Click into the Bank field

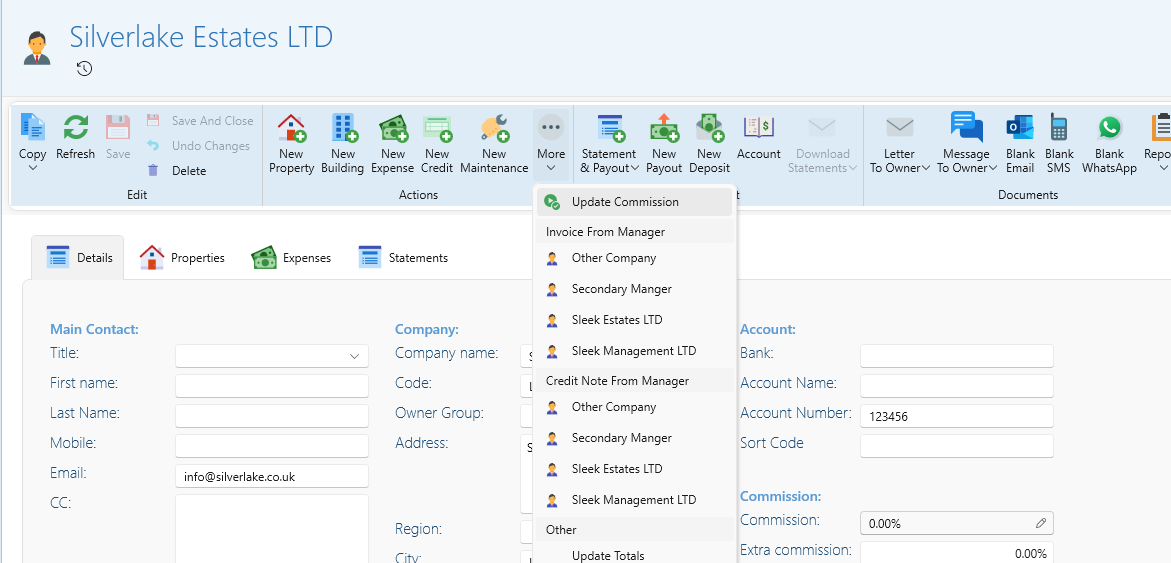pos(957,356)
